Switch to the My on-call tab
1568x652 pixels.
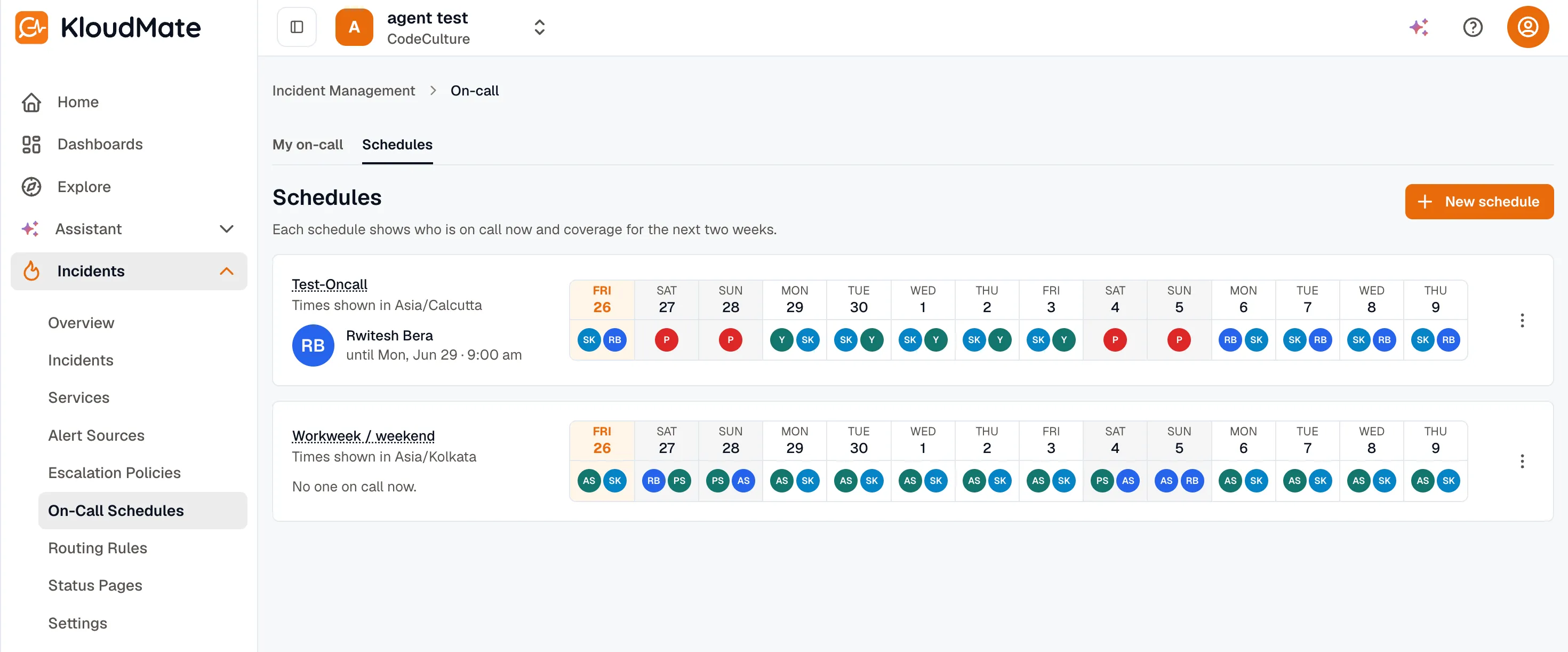point(307,144)
